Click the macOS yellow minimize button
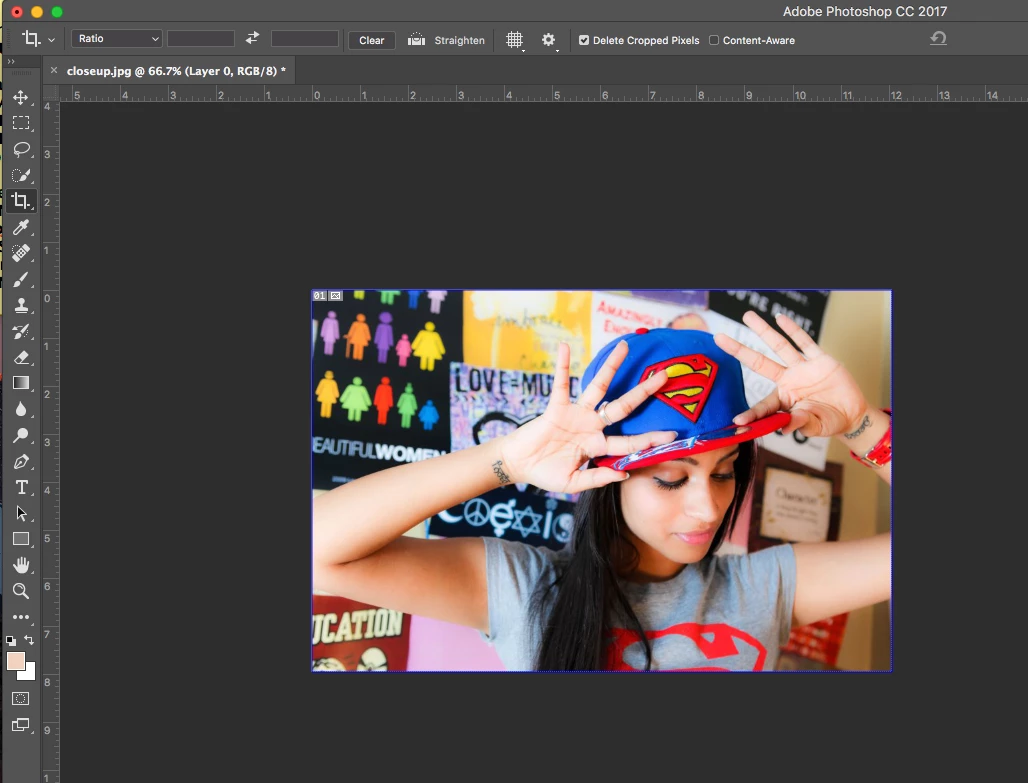The image size is (1028, 783). coord(37,12)
